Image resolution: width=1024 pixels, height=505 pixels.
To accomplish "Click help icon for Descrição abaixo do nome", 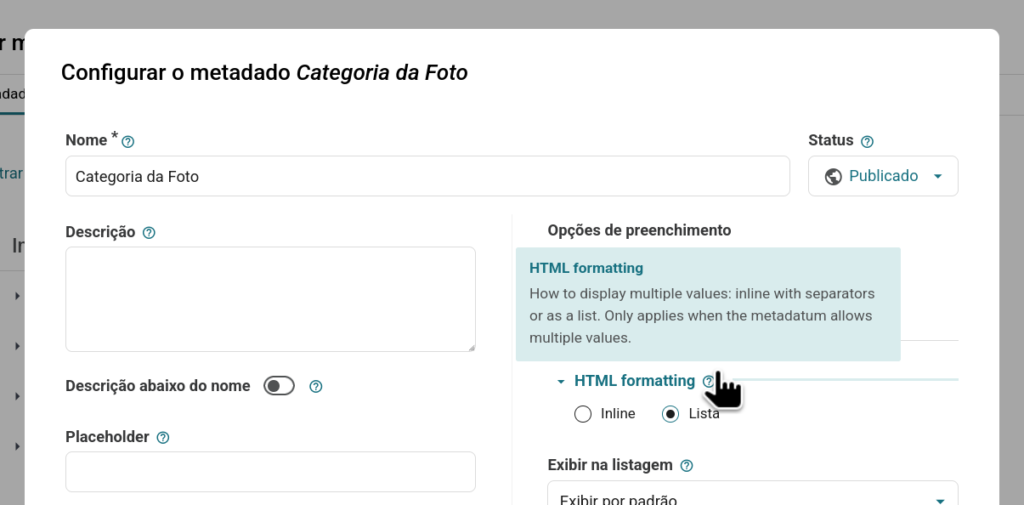I will click(316, 387).
